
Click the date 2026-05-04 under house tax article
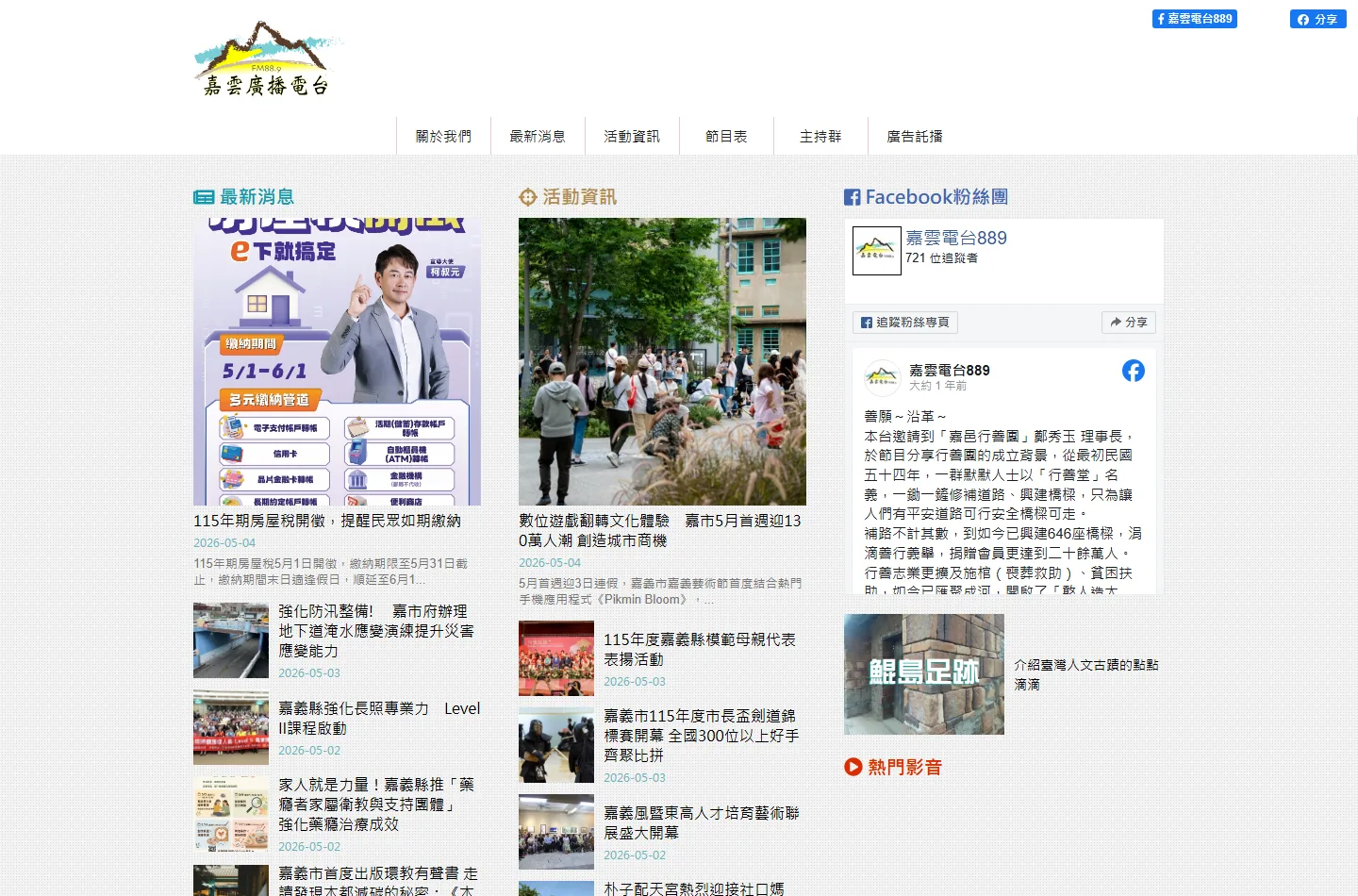coord(224,543)
